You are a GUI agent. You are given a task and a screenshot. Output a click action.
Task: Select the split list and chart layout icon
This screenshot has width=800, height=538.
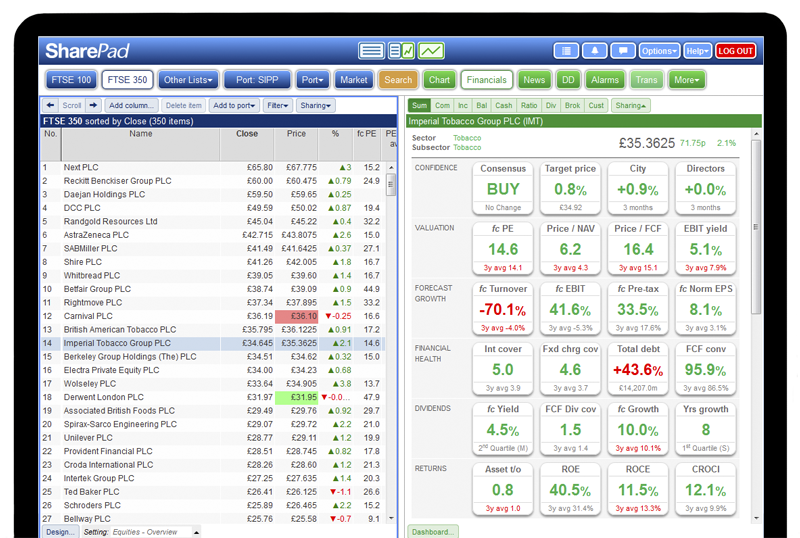tap(401, 51)
